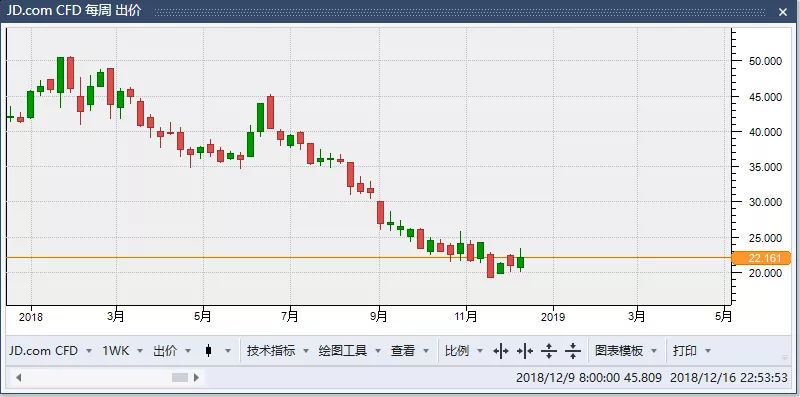Open the 打印 print menu
800x397 pixels.
coord(692,351)
